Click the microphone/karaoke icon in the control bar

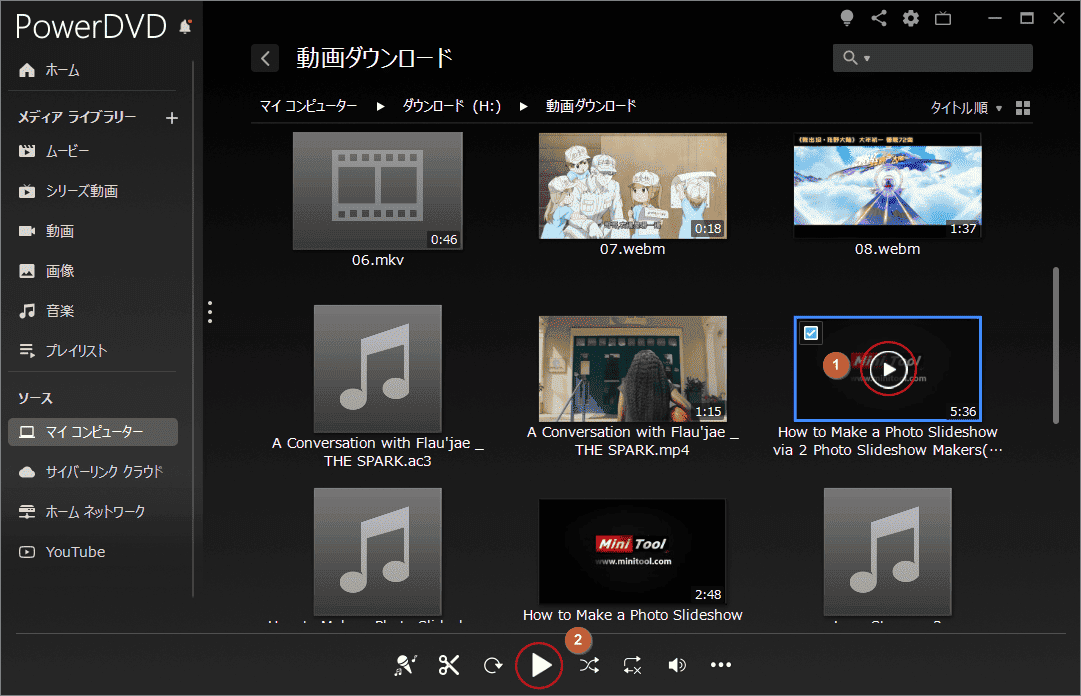coord(405,665)
